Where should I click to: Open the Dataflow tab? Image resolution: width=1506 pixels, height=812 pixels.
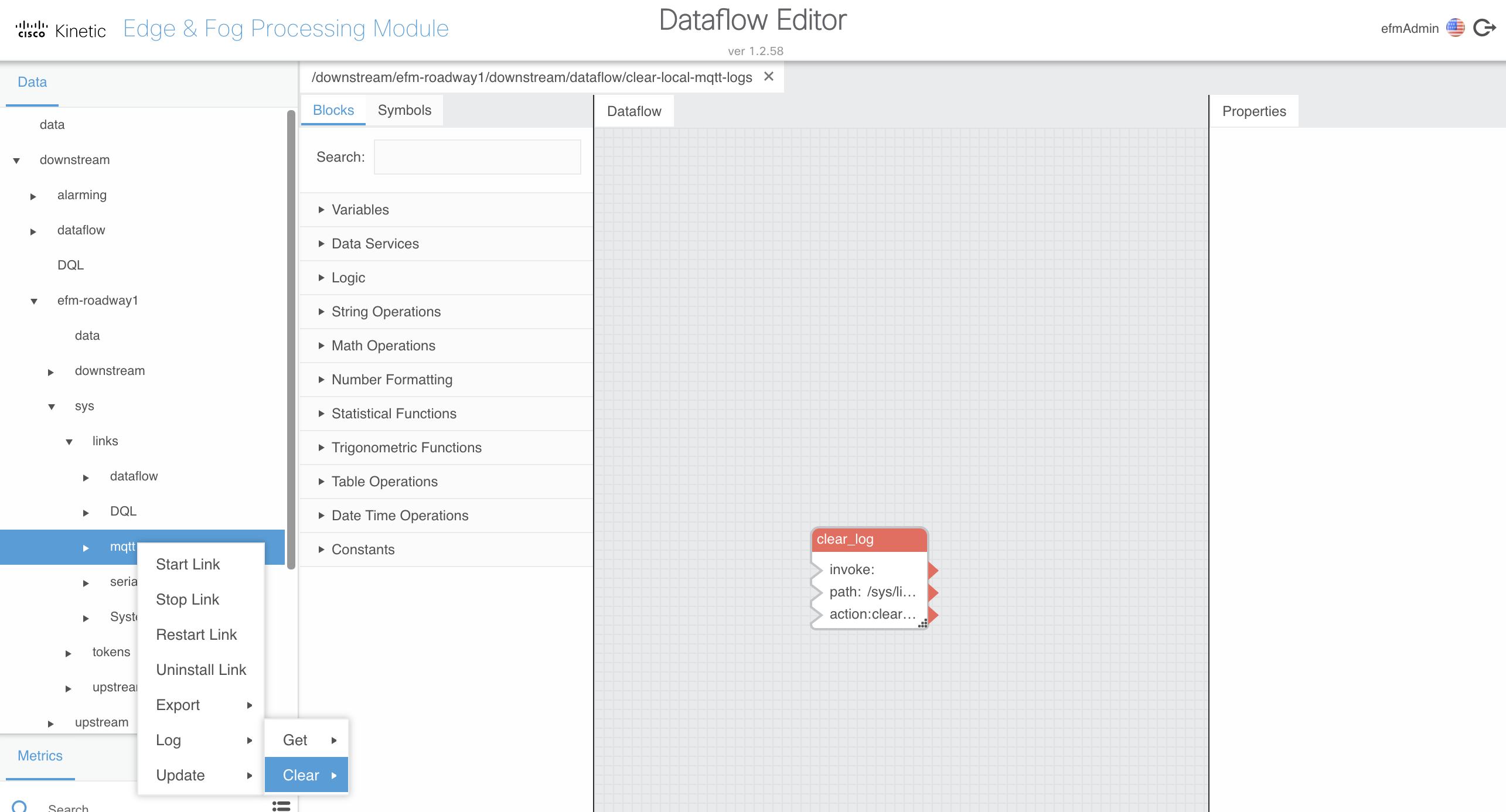click(634, 111)
